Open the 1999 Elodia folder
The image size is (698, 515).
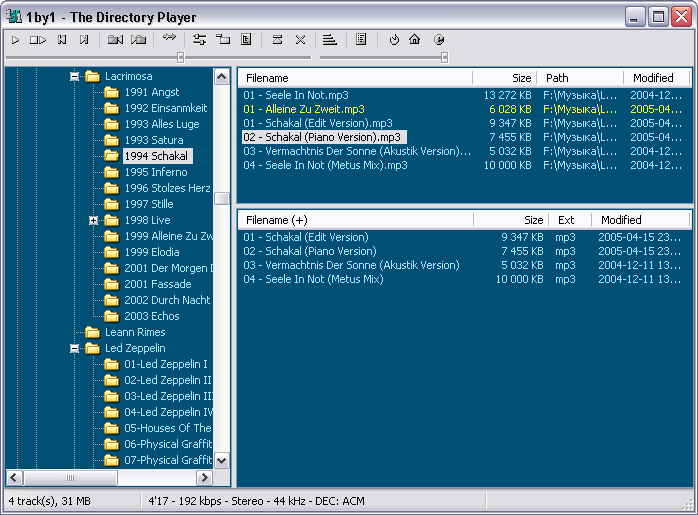tap(152, 252)
